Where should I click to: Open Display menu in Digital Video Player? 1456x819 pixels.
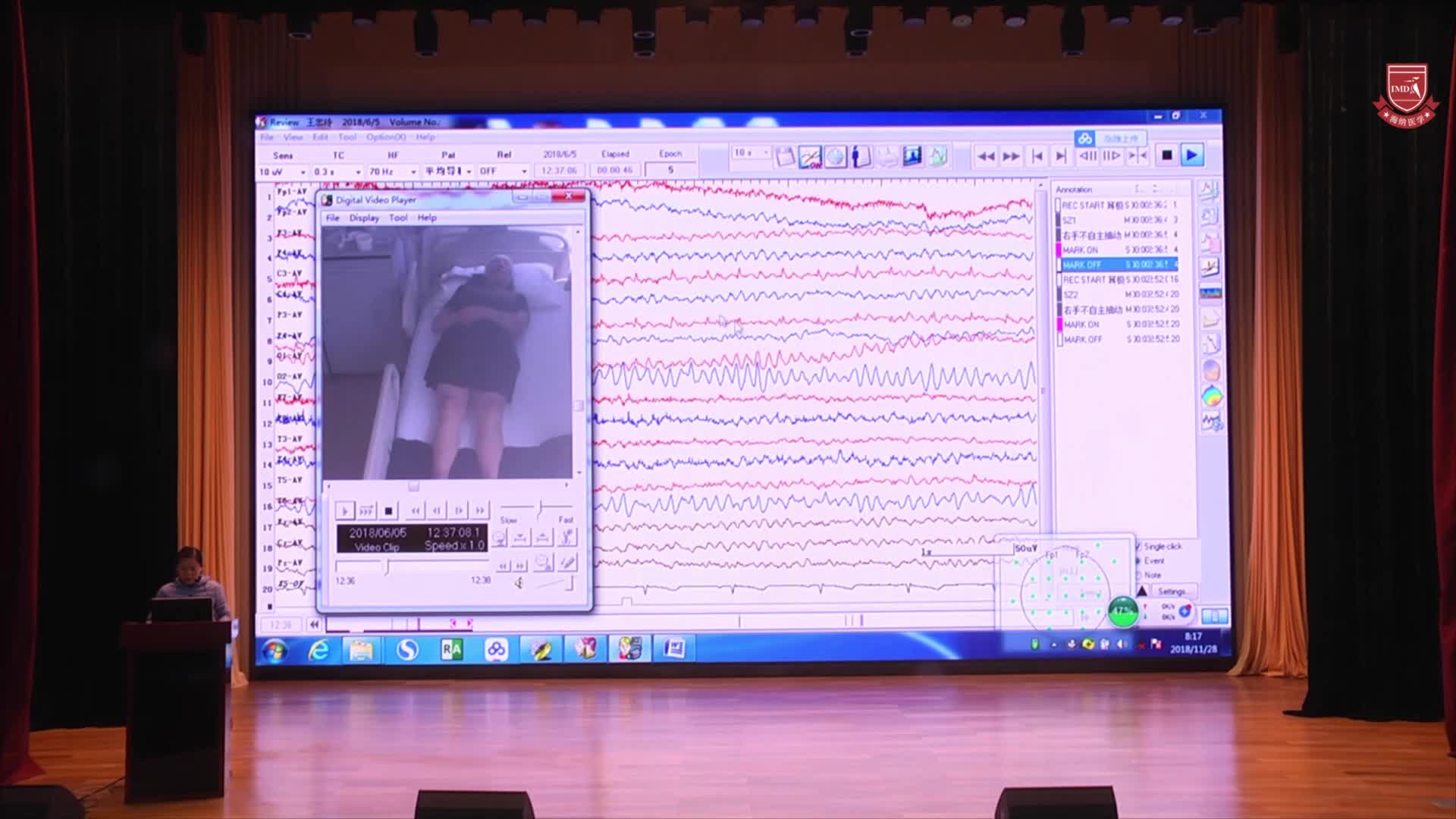(x=364, y=218)
